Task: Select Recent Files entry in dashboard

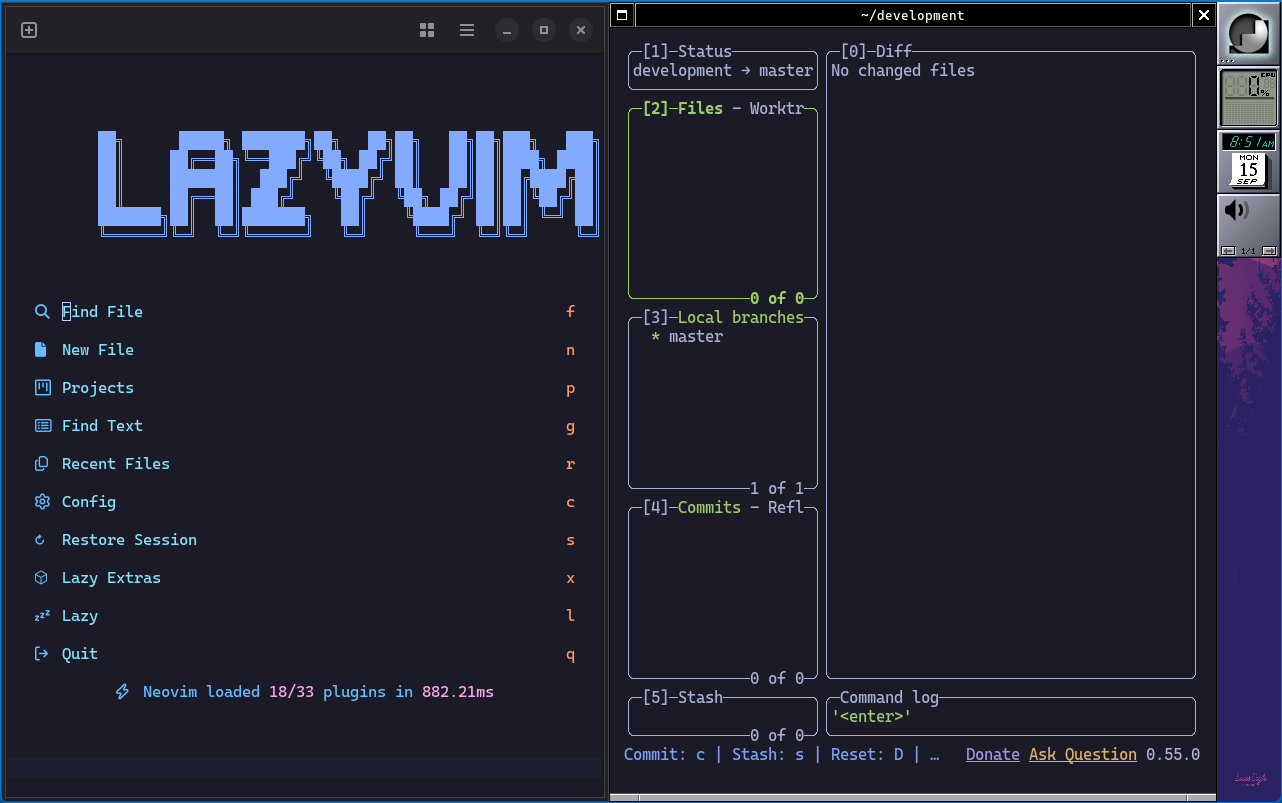Action: (116, 463)
